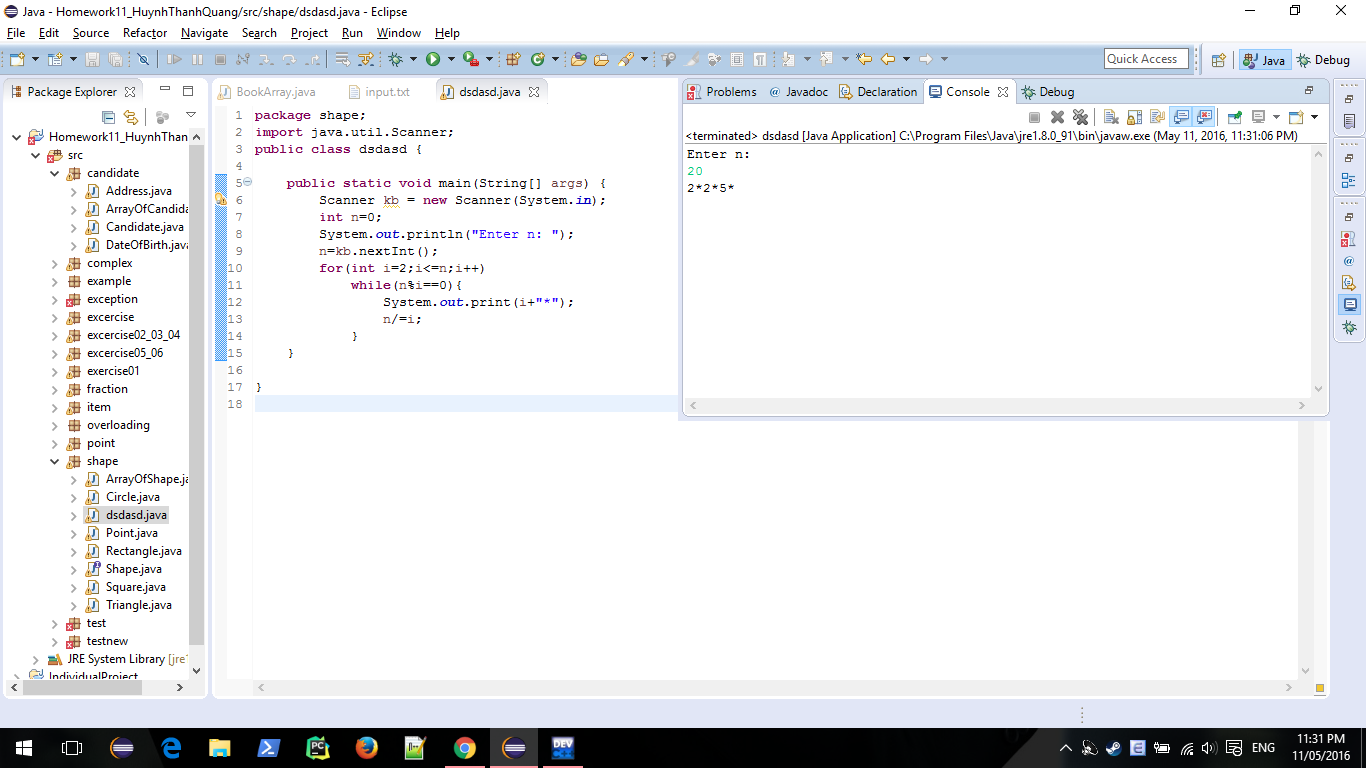The width and height of the screenshot is (1366, 768).
Task: Click the Debug bug icon in the right trim bar
Action: (x=1349, y=327)
